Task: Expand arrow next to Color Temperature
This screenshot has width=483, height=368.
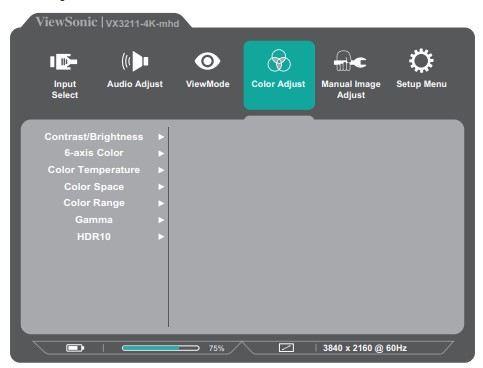Action: click(x=161, y=170)
